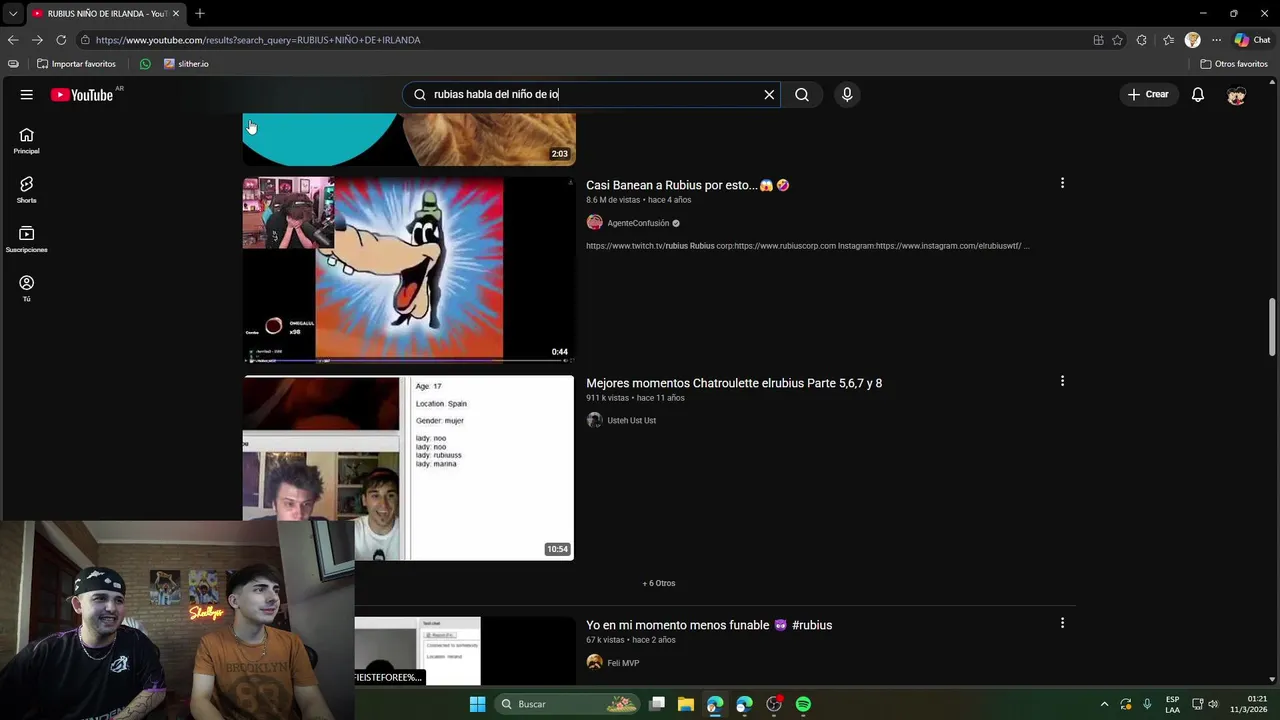The height and width of the screenshot is (720, 1280).
Task: Go forward in the browser
Action: click(x=37, y=40)
